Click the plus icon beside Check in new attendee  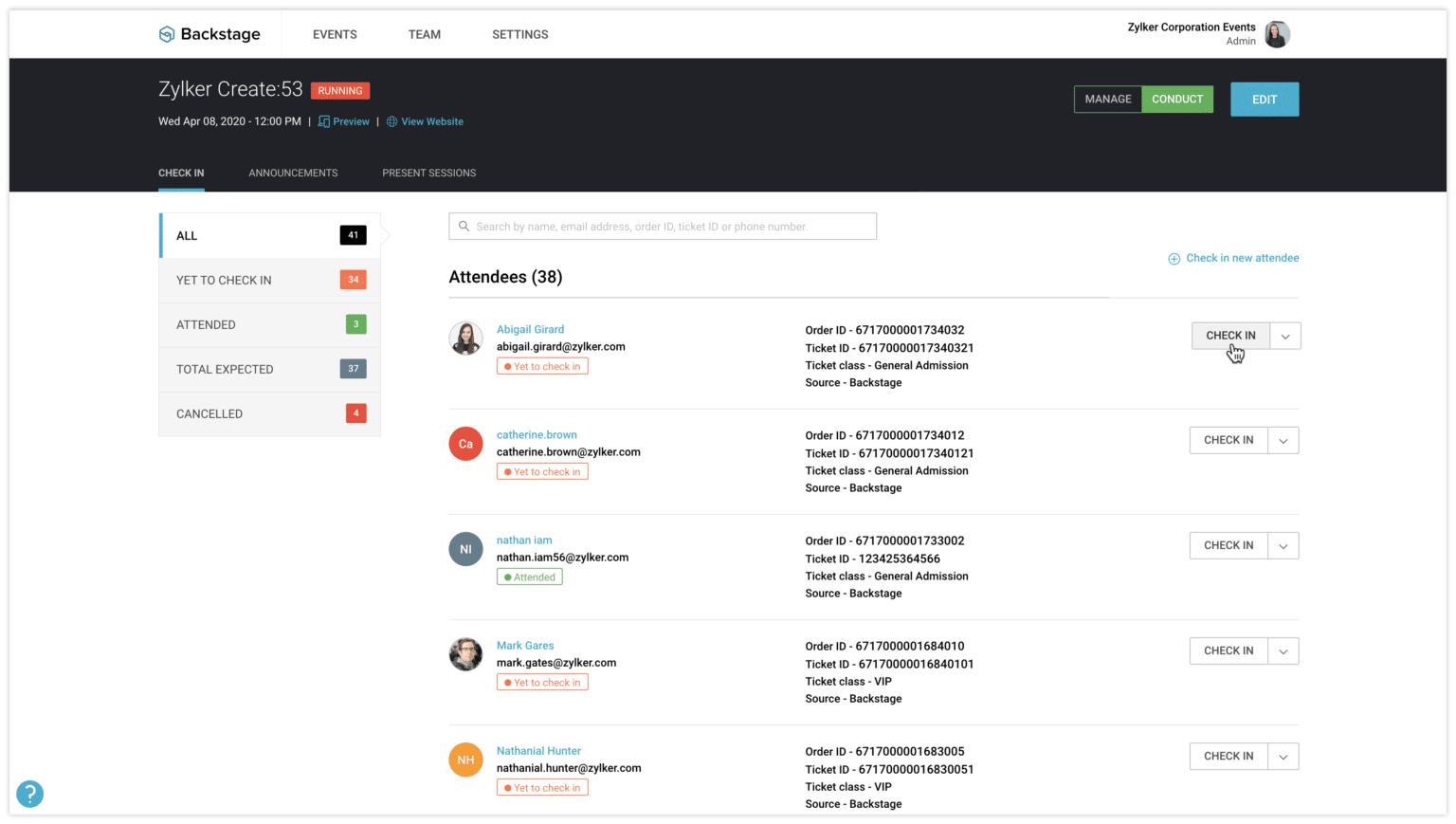tap(1174, 258)
